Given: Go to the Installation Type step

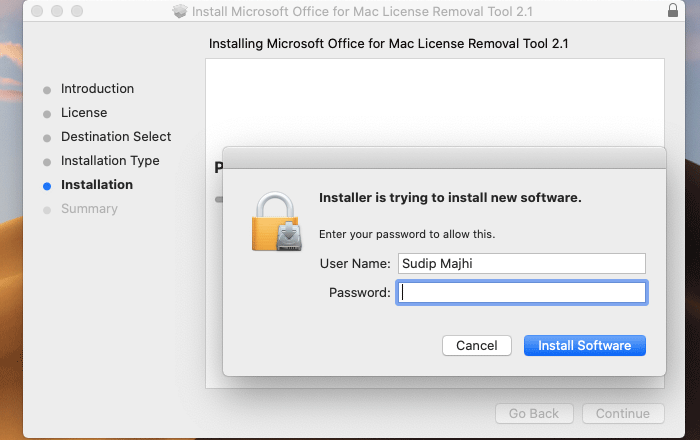Looking at the screenshot, I should tap(110, 161).
